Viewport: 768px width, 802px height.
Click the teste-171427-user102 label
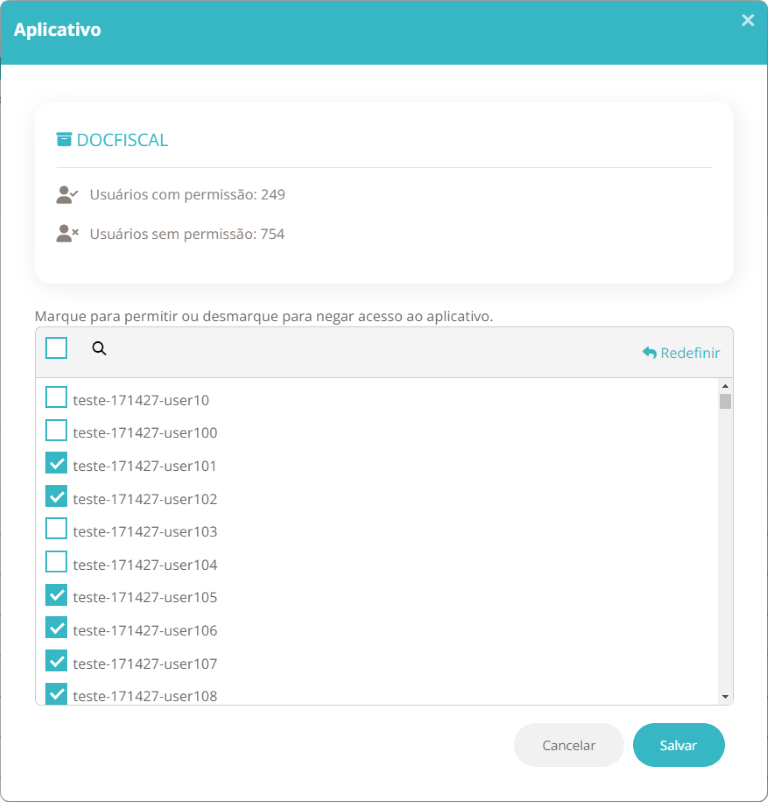pos(145,499)
